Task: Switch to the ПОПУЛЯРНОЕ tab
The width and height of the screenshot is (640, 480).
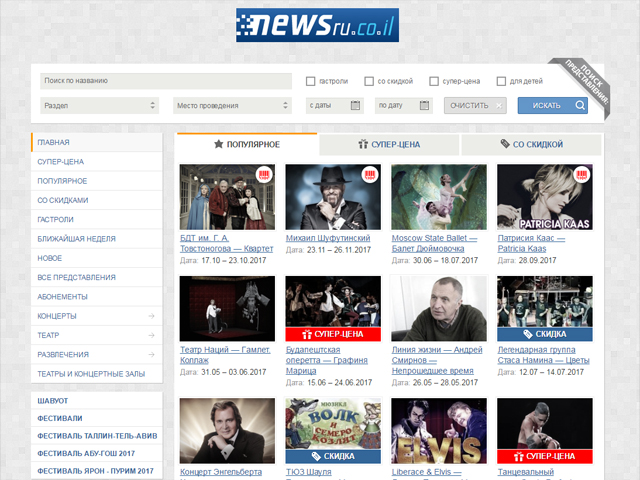Action: coord(247,144)
